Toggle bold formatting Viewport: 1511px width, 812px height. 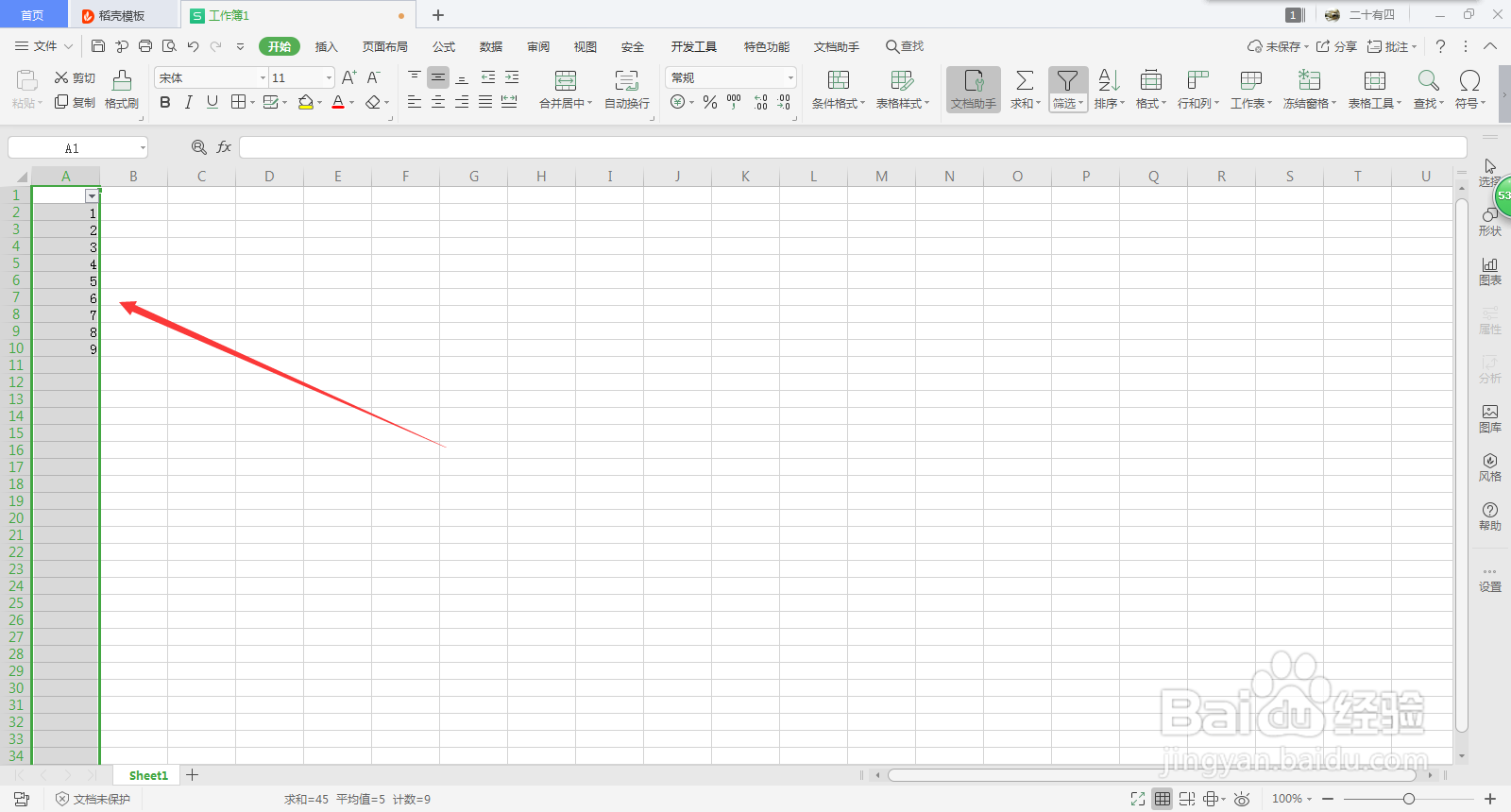[x=165, y=102]
